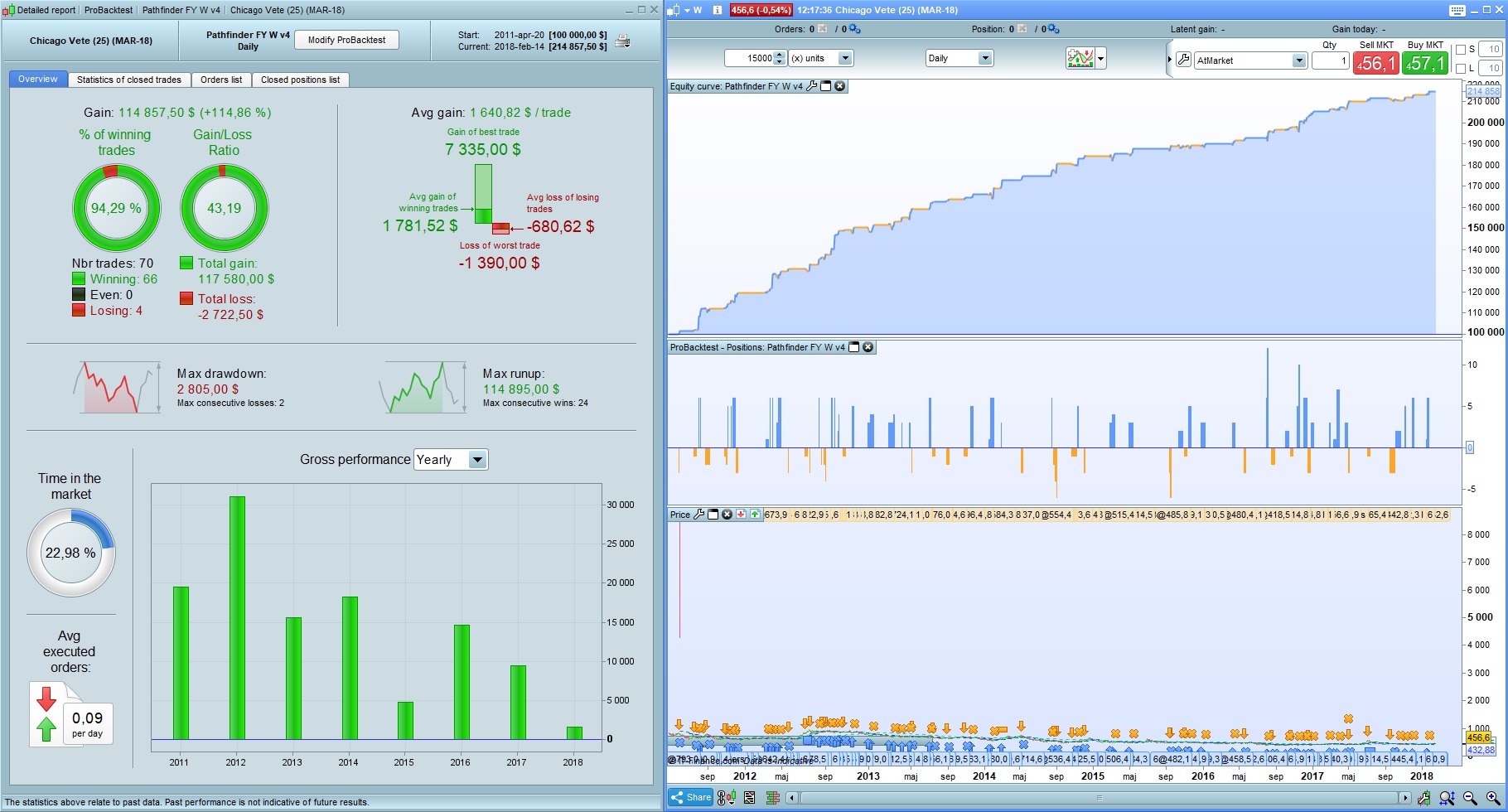Close the ProBacktest Positions panel

[x=868, y=347]
